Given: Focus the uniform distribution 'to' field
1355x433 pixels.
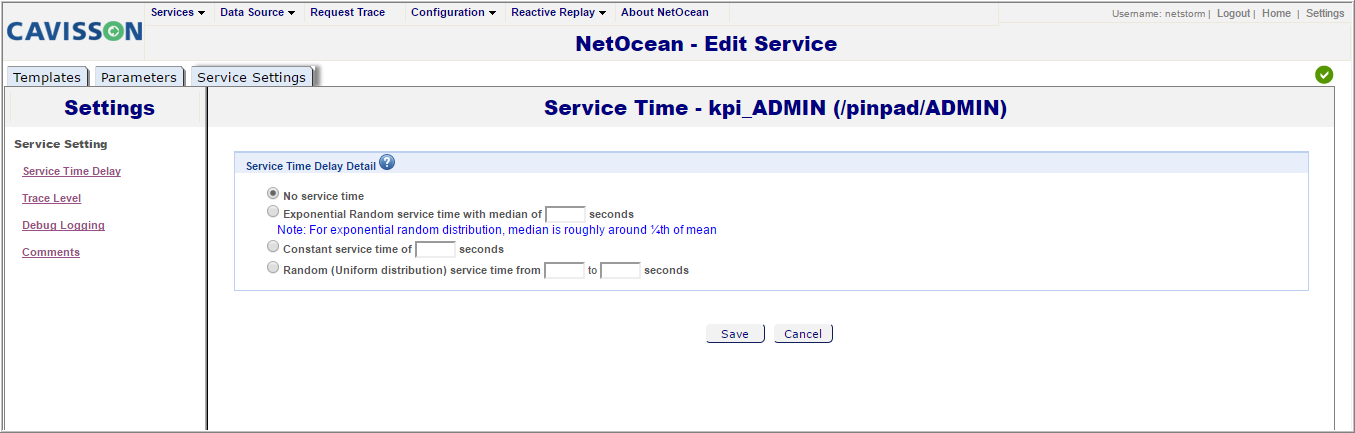Looking at the screenshot, I should (620, 270).
